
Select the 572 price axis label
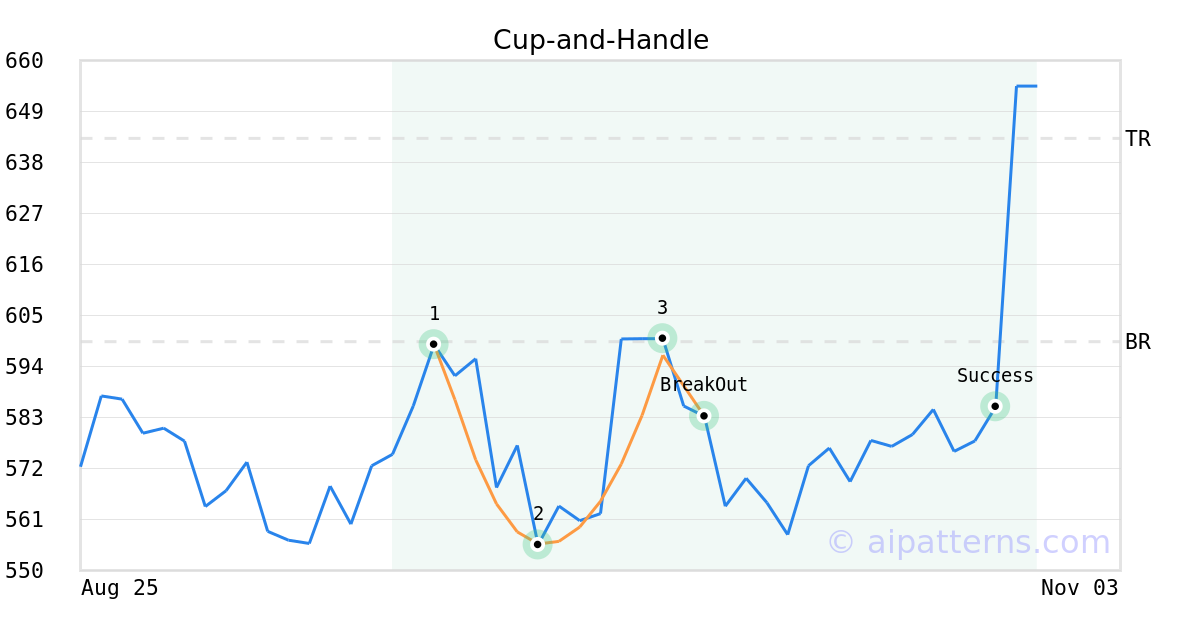tap(25, 469)
